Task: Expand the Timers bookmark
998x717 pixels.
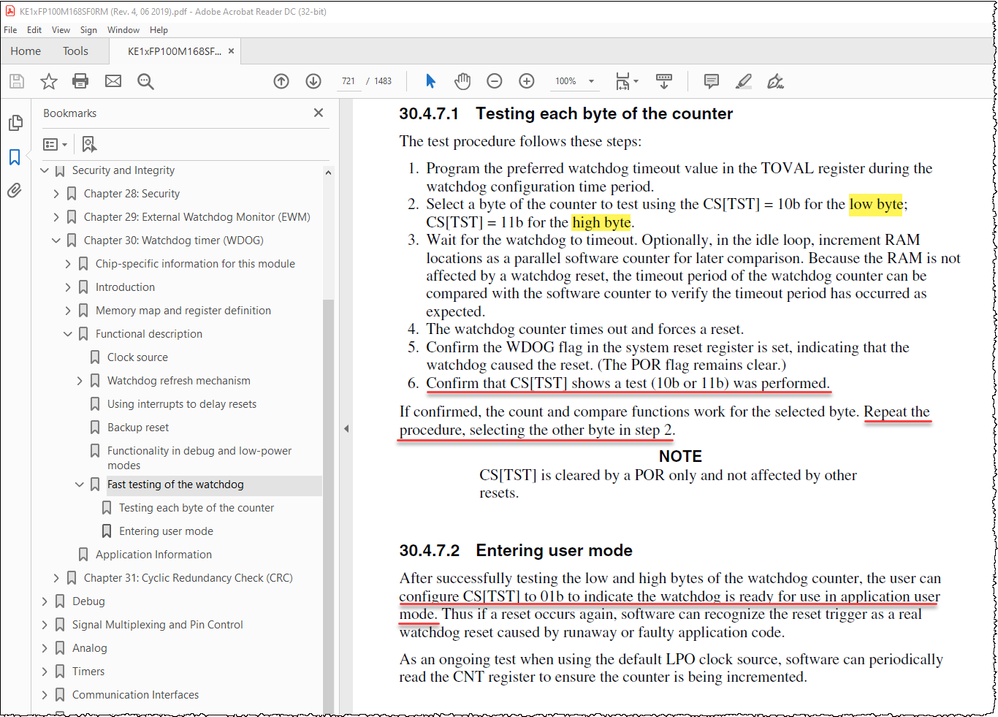Action: [x=45, y=672]
